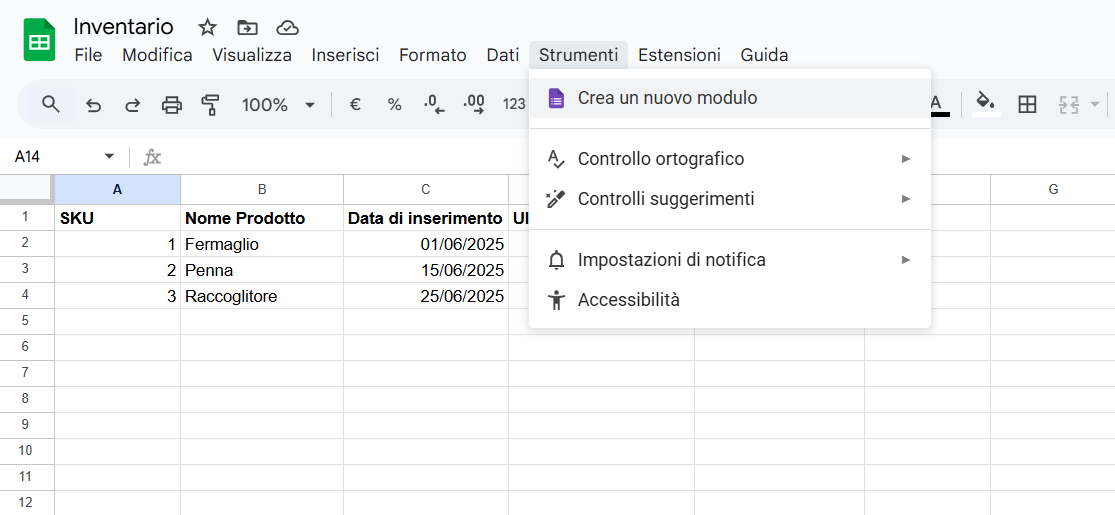
Task: Decrease decimal places
Action: tap(434, 105)
